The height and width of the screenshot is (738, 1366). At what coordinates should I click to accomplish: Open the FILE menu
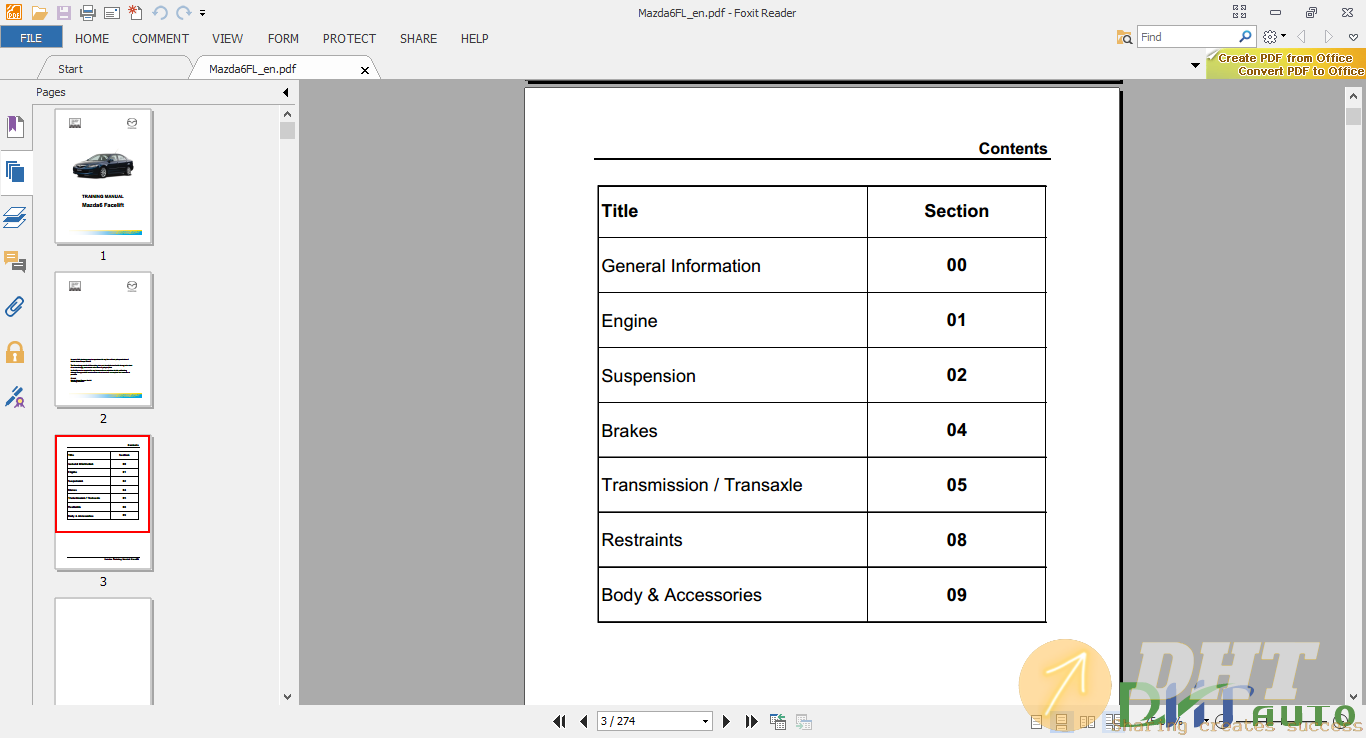31,38
